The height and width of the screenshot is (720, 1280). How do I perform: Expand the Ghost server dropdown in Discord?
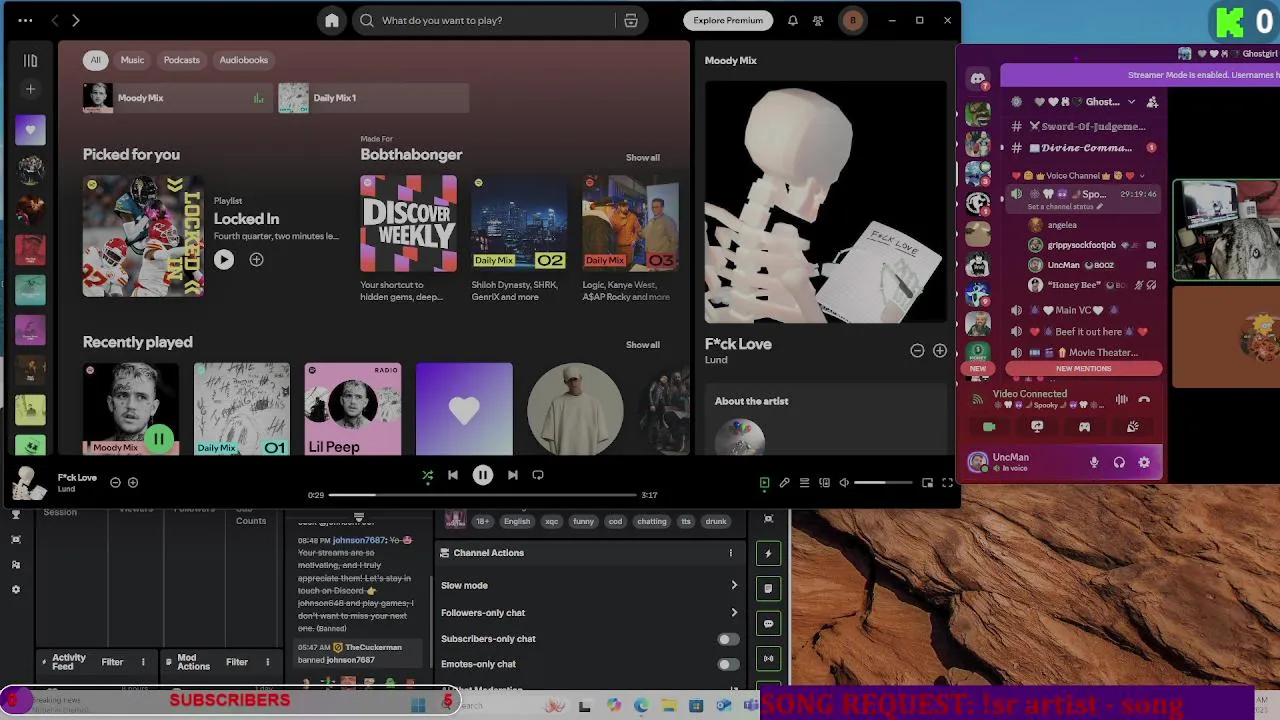click(x=1131, y=102)
